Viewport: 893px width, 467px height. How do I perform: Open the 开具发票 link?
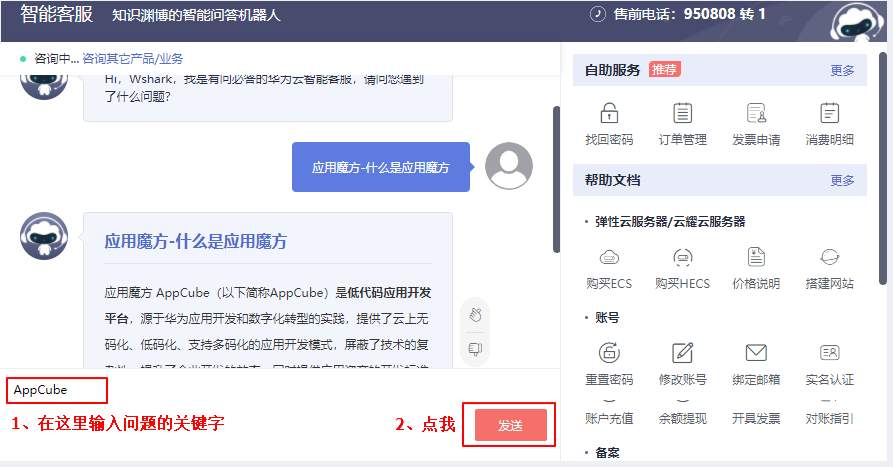(x=756, y=419)
